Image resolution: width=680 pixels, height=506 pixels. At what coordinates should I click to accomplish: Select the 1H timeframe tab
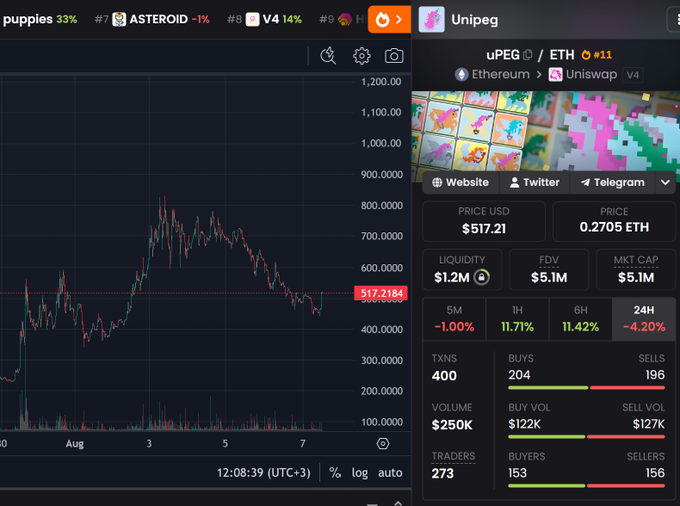(517, 319)
